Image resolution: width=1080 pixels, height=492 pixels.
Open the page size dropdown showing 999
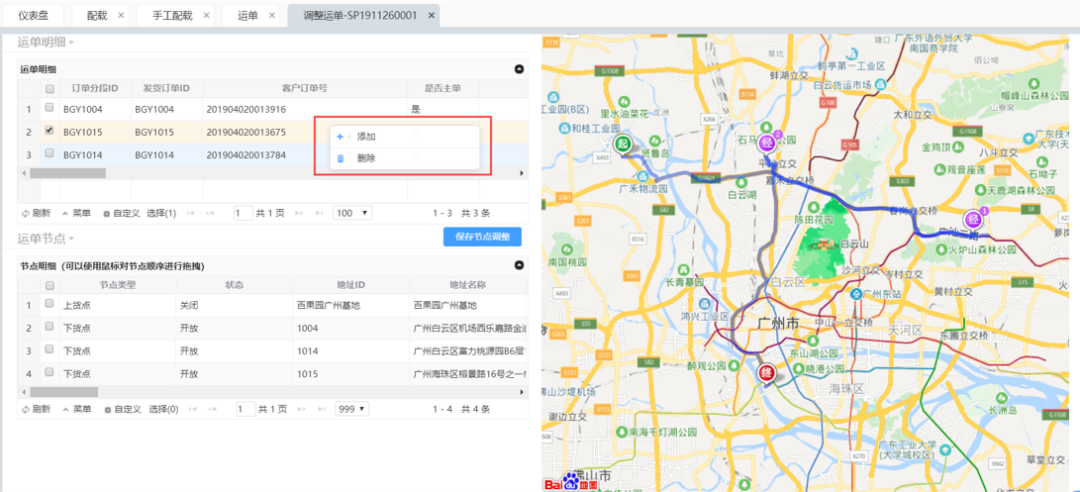[352, 409]
